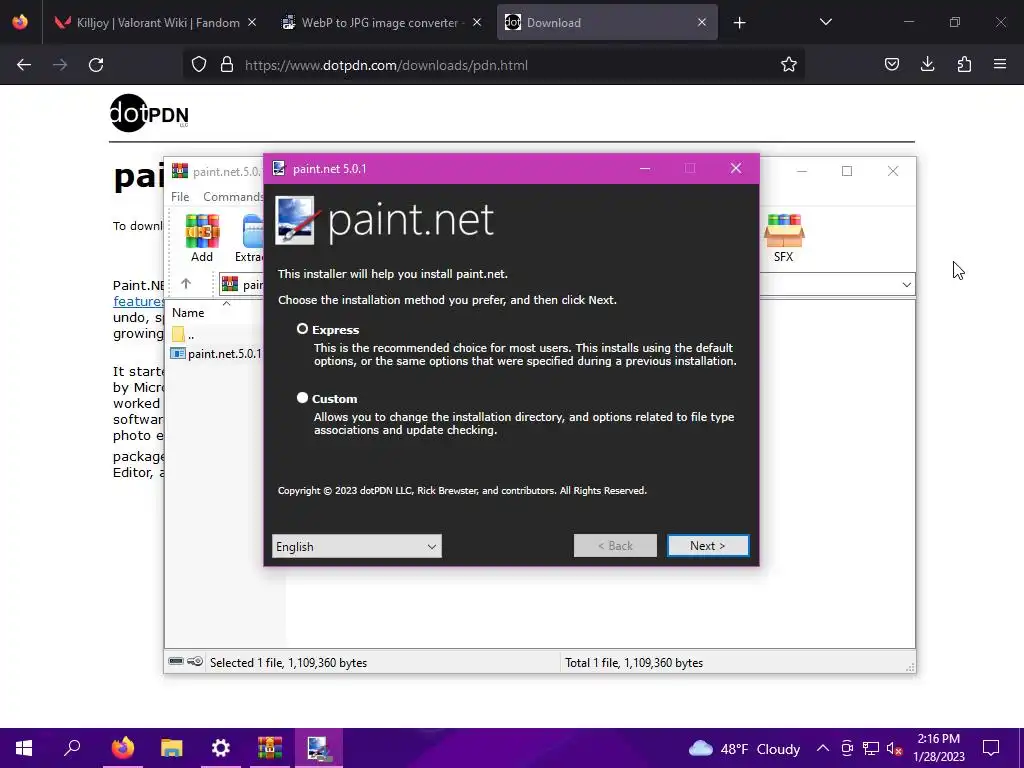Click the tracking protection shield icon
The height and width of the screenshot is (768, 1024).
tap(199, 65)
